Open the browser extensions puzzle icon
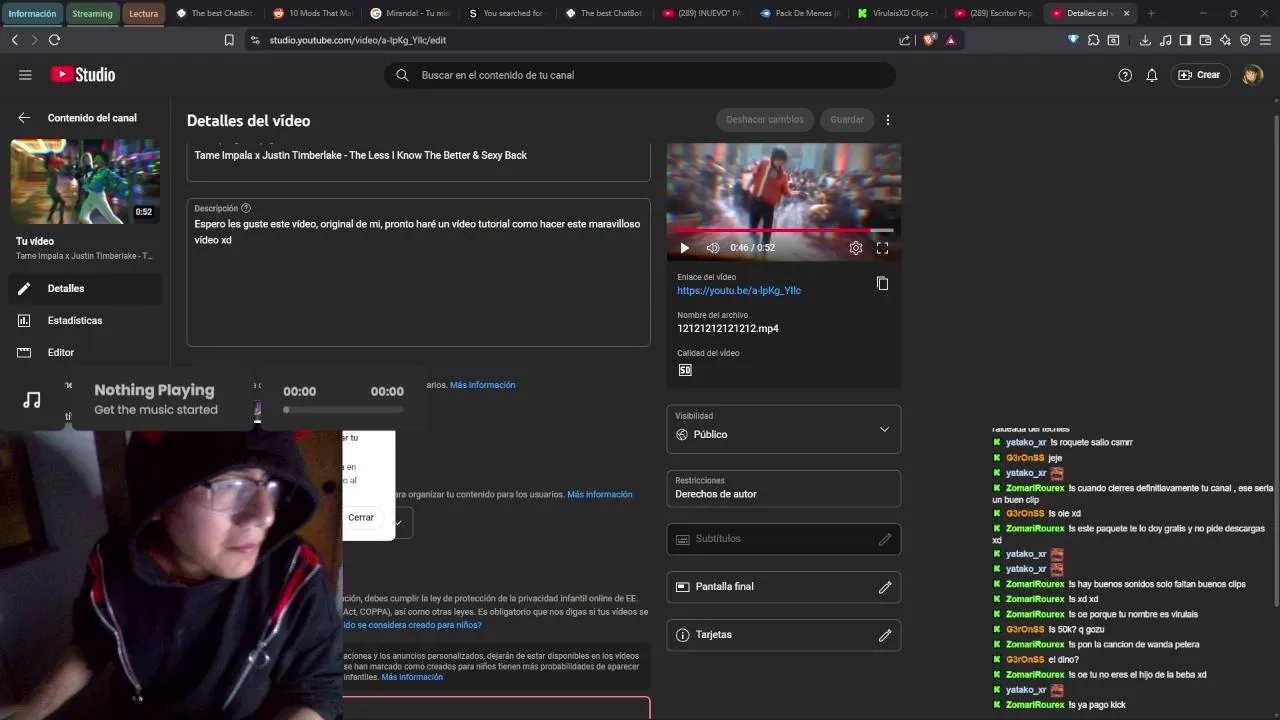1280x720 pixels. (1093, 40)
